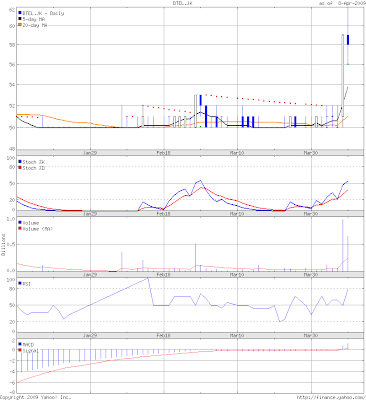Click the Mar10 date label under RSI chart
The image size is (366, 400).
237,335
